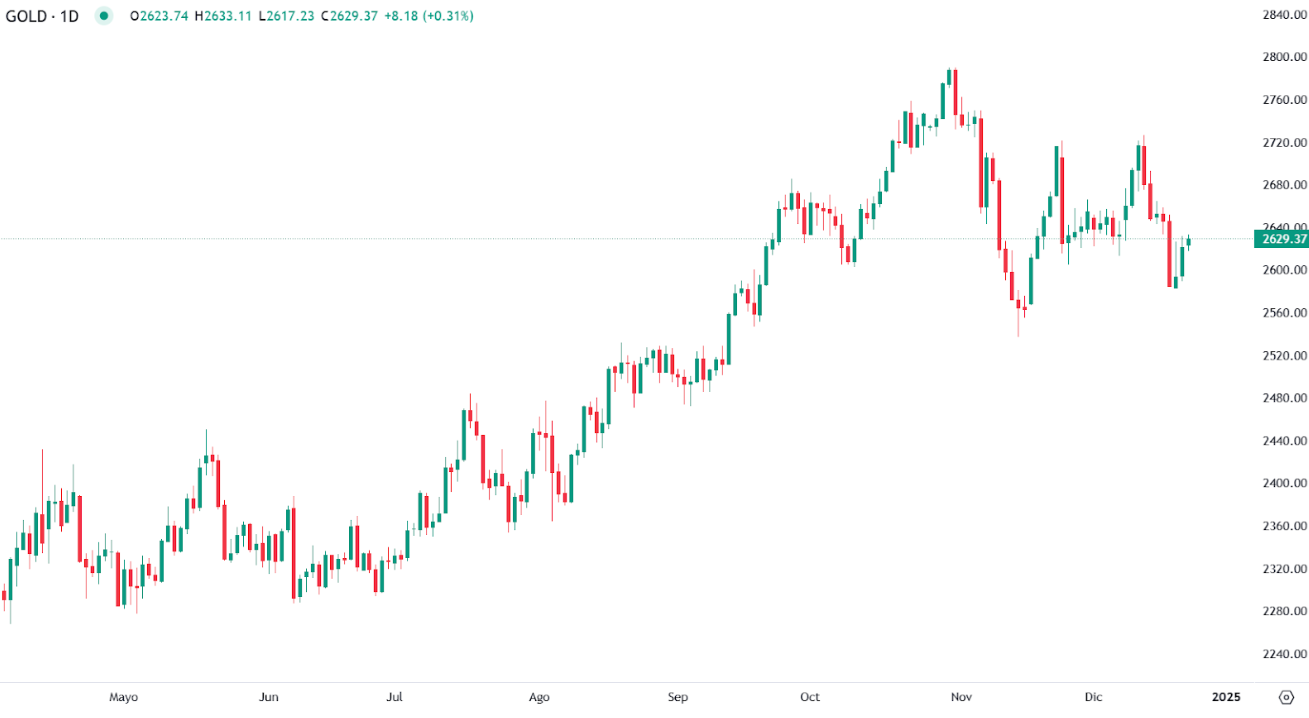The image size is (1309, 718).
Task: Open chart settings gear icon
Action: 1285,697
